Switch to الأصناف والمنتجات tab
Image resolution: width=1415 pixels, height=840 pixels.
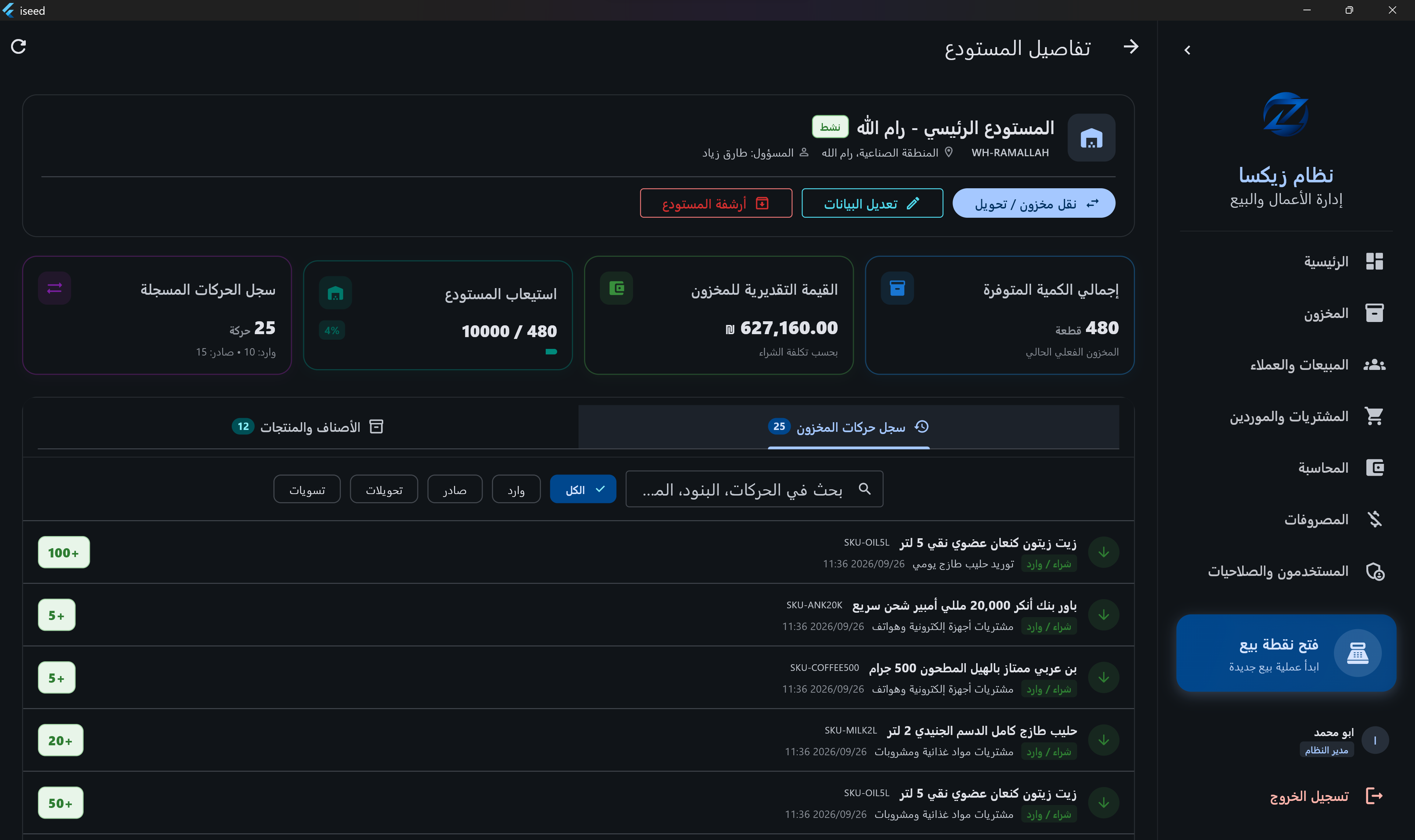(x=308, y=427)
